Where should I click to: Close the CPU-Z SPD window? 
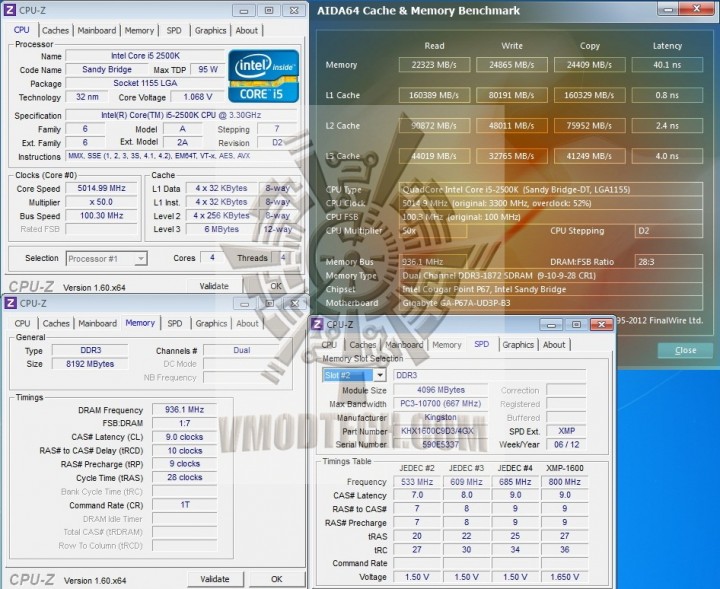601,325
